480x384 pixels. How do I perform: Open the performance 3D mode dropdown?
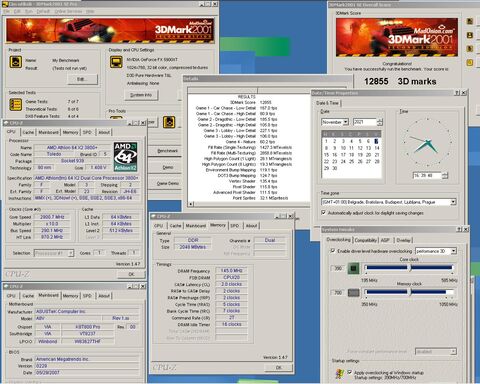[x=454, y=251]
